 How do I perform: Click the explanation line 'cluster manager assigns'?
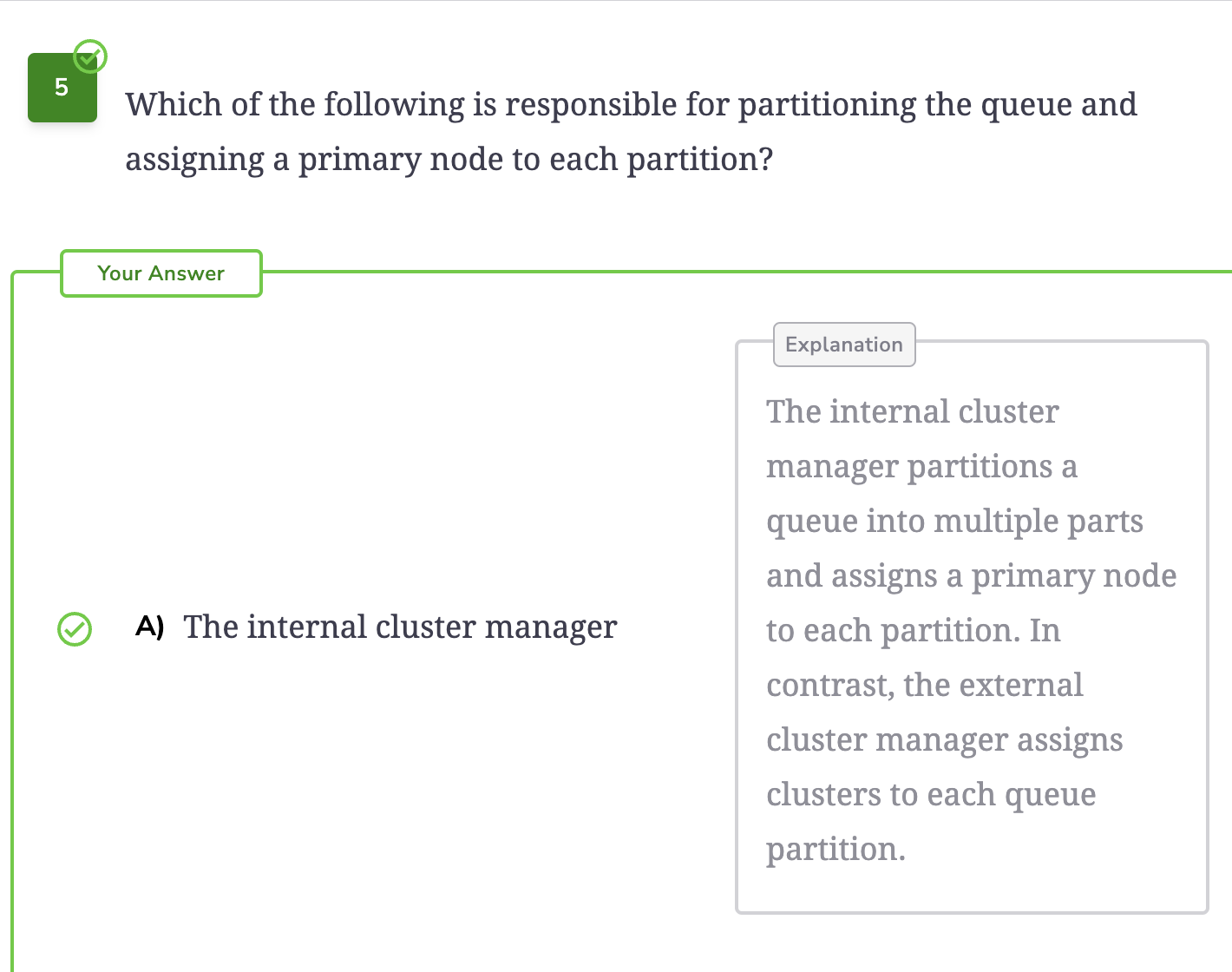coord(945,740)
